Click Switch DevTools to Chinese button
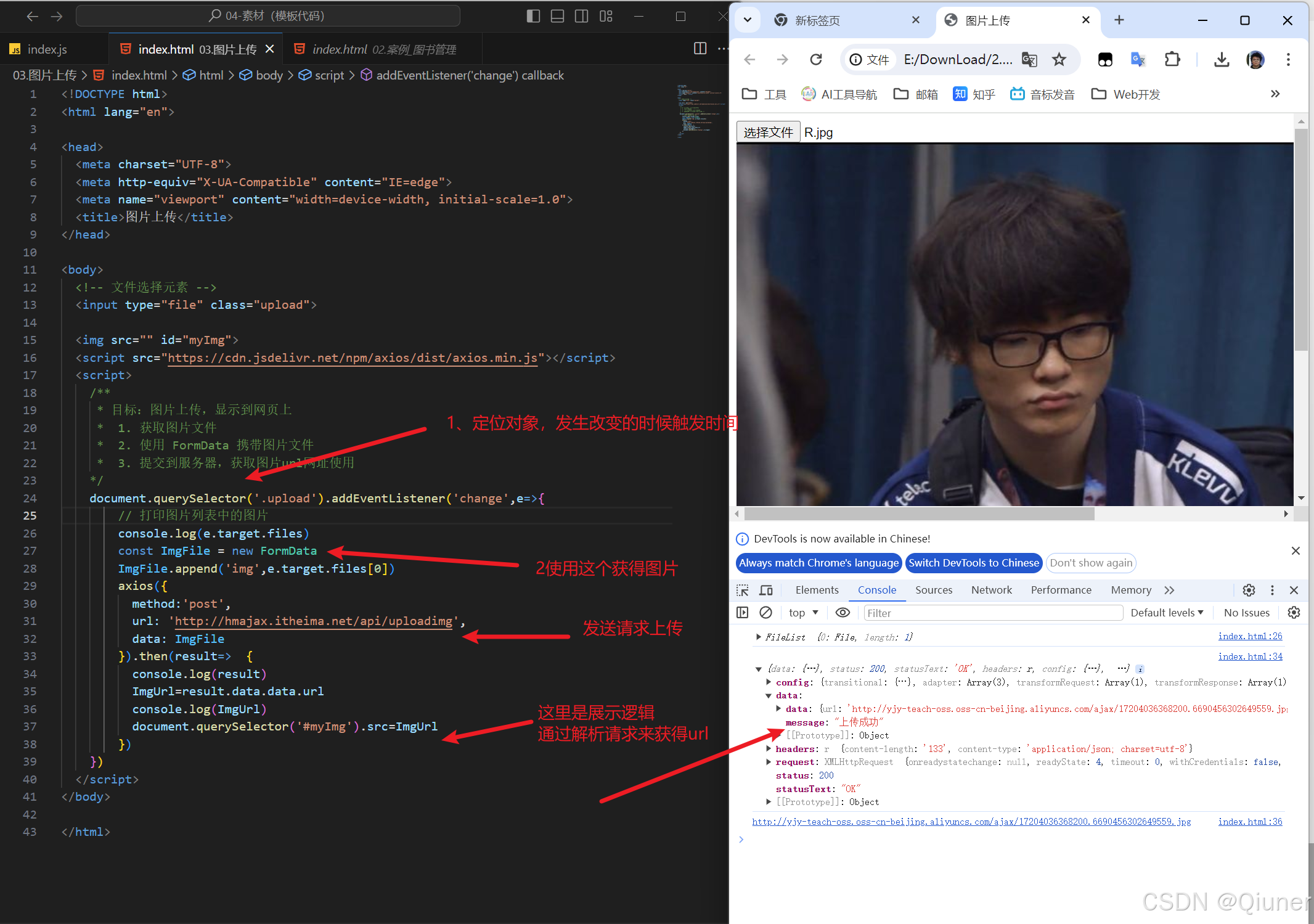Screen dimensions: 1314x924 pos(974,563)
